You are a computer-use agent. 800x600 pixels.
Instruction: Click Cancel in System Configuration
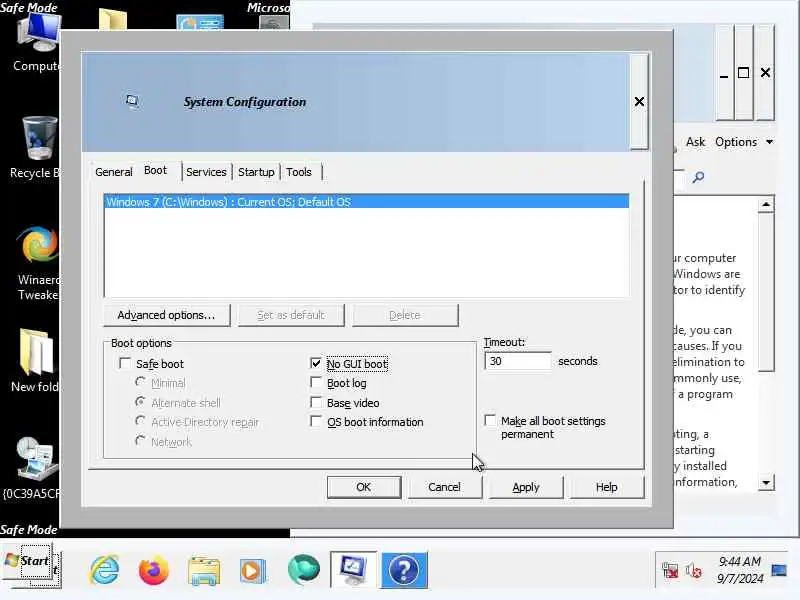444,487
